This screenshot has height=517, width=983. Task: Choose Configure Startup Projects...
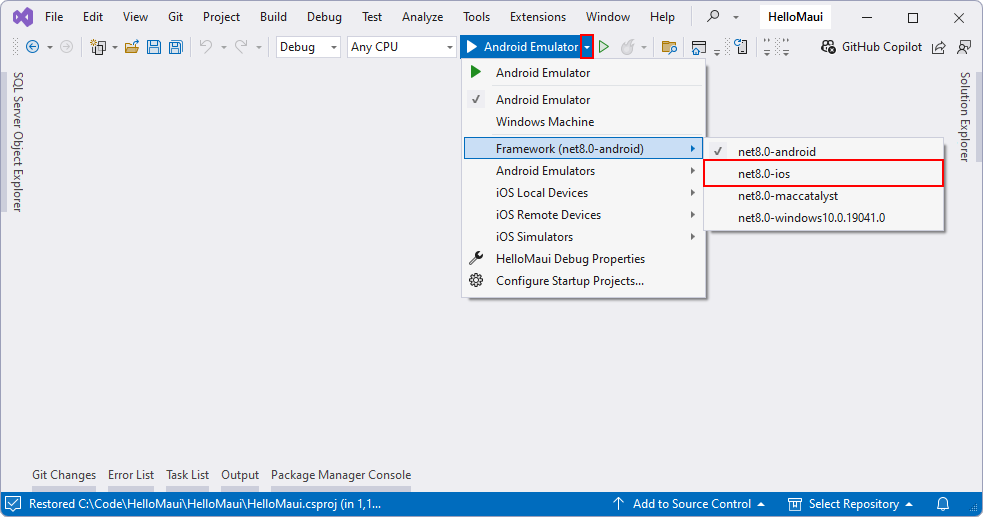584,281
